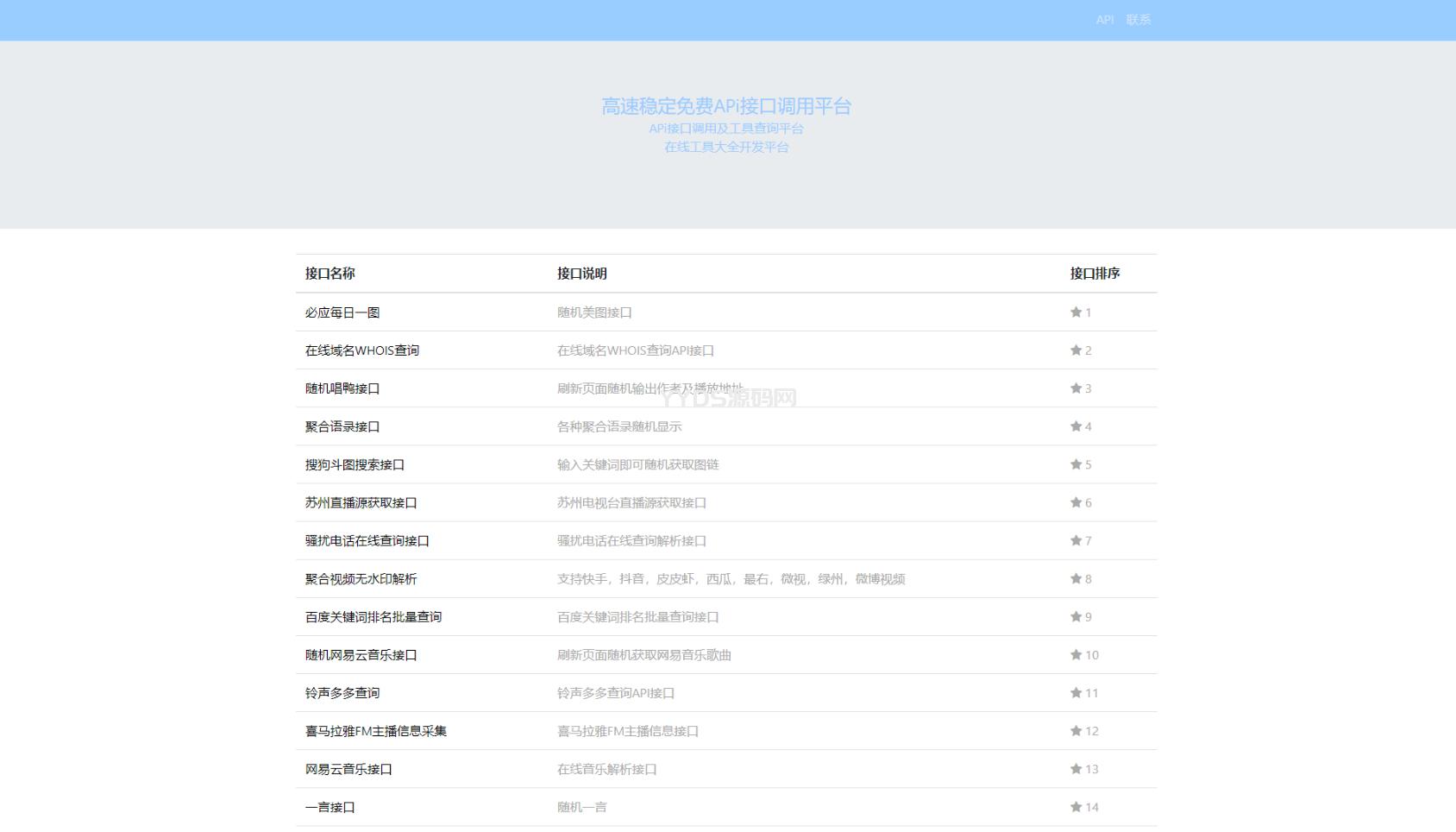Open the API menu in top navigation
The height and width of the screenshot is (832, 1456).
pyautogui.click(x=1104, y=20)
